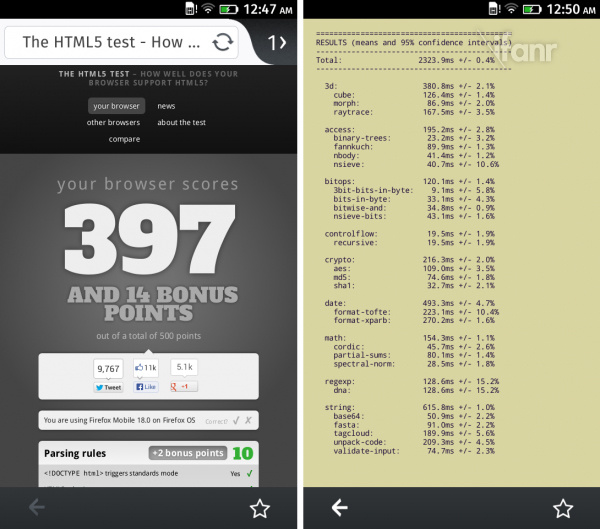Click the 'crypto:' results row

pos(409,260)
